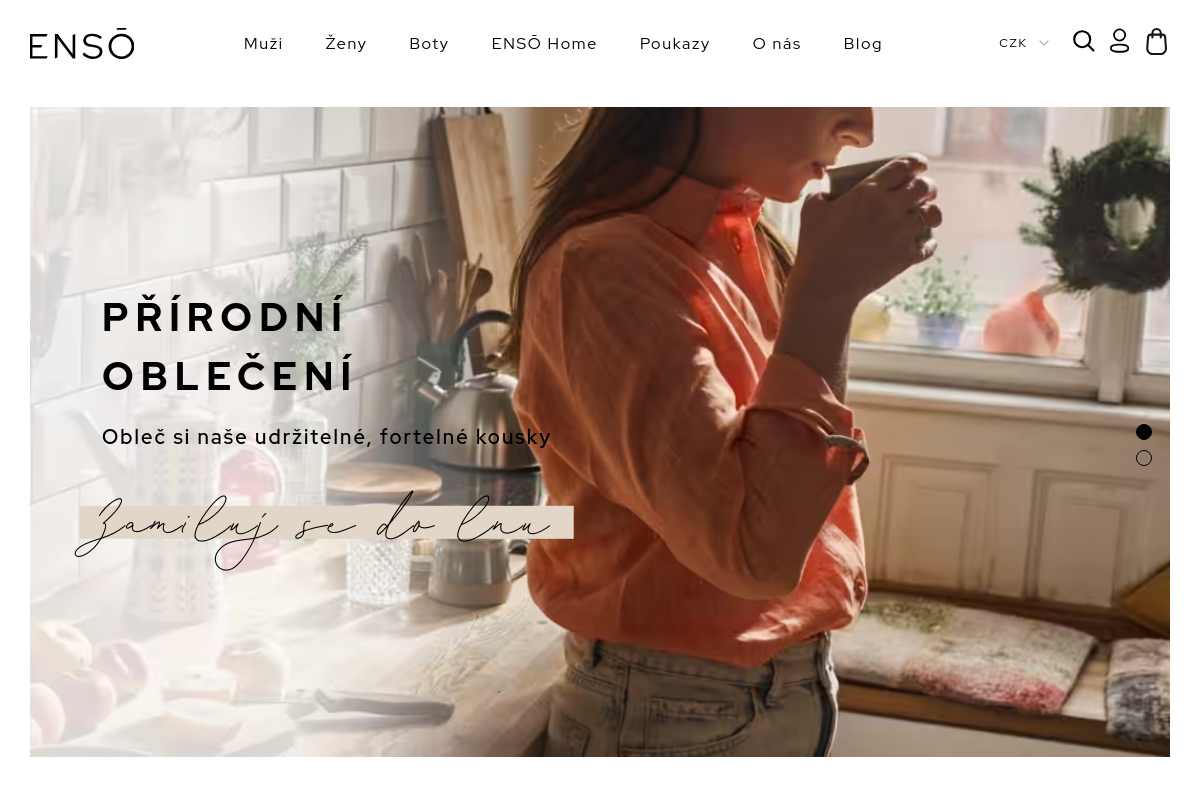Open ENSŌ Home category
This screenshot has height=800, width=1200.
(544, 44)
